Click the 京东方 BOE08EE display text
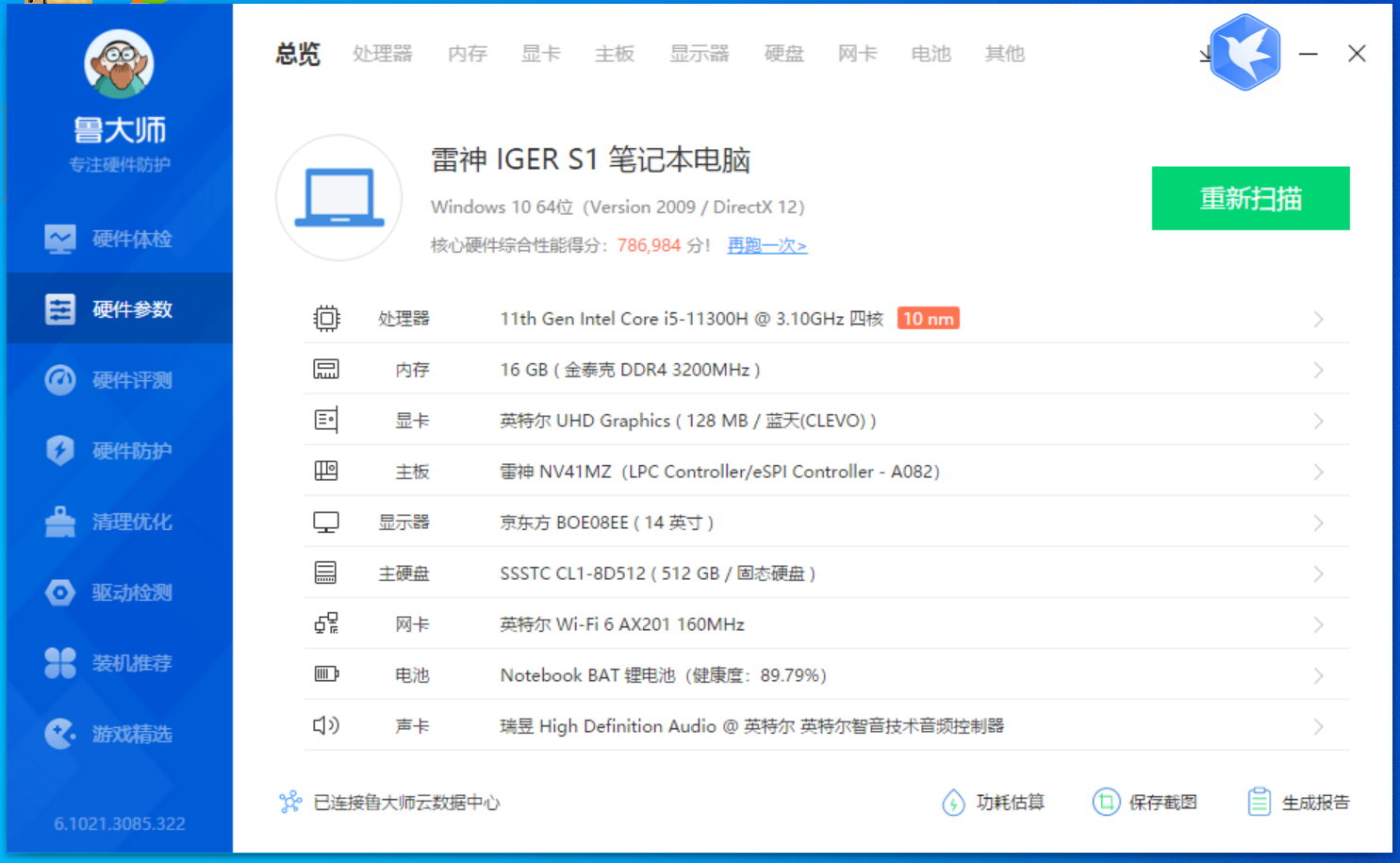The image size is (1400, 863). click(x=606, y=523)
